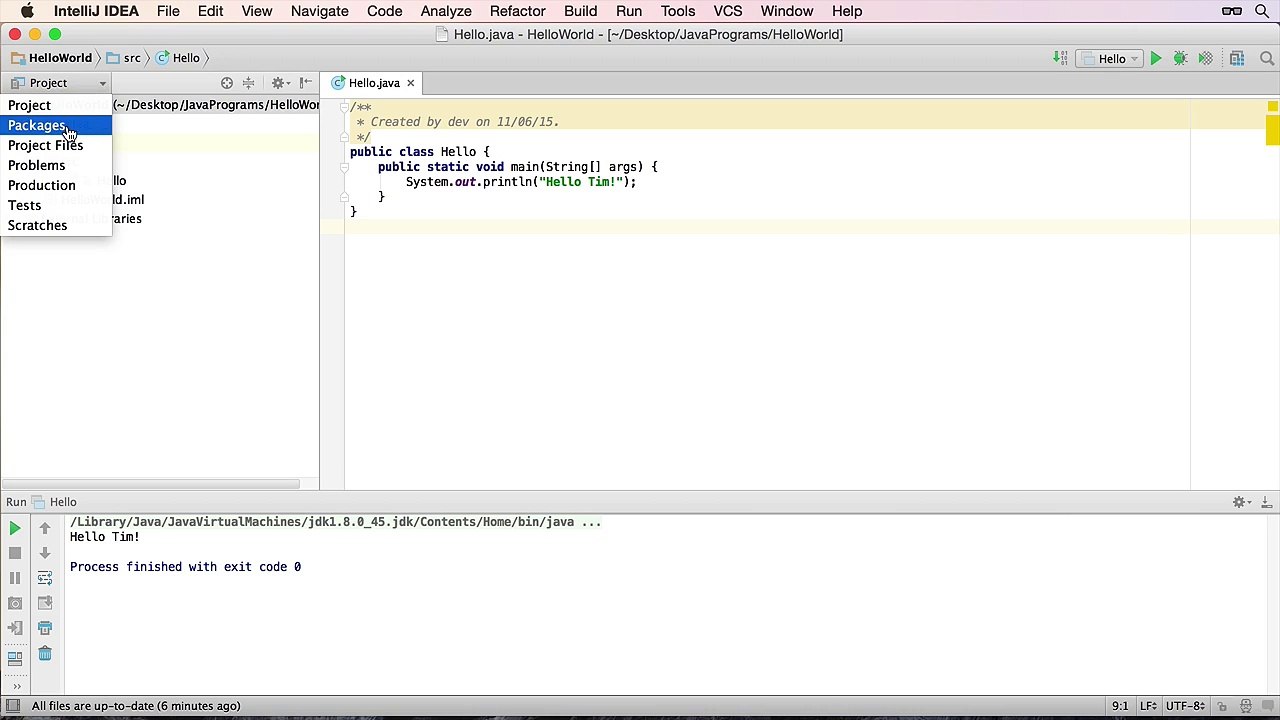The height and width of the screenshot is (720, 1280).
Task: Click HelloWorld in navigation breadcrumb
Action: 52,58
